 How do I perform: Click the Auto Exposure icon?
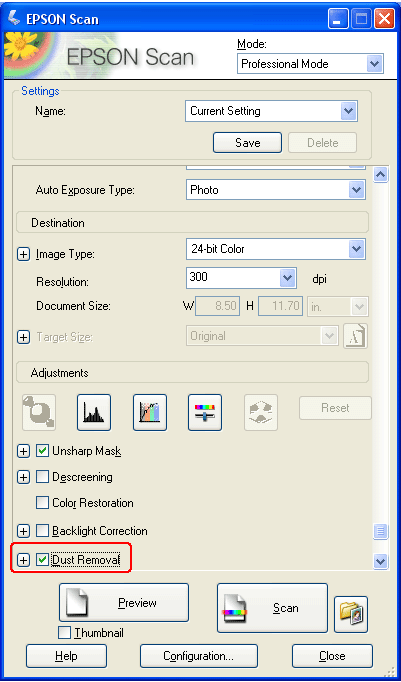coord(39,412)
